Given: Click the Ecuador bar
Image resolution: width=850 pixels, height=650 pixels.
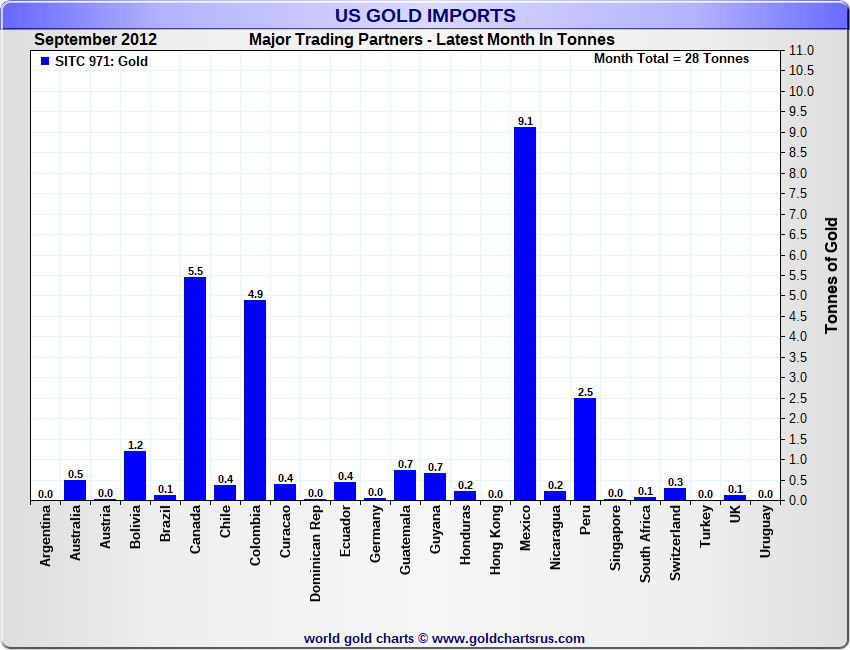Looking at the screenshot, I should point(345,491).
